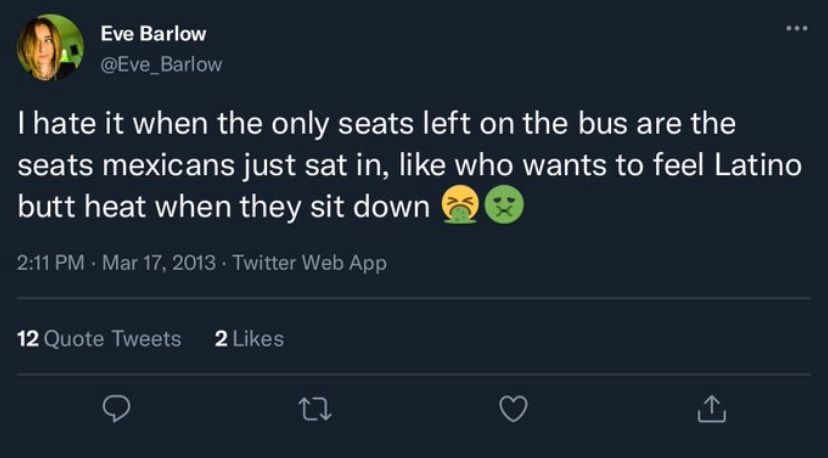Reply to Eve Barlow's tweet
The height and width of the screenshot is (458, 828).
[x=118, y=408]
